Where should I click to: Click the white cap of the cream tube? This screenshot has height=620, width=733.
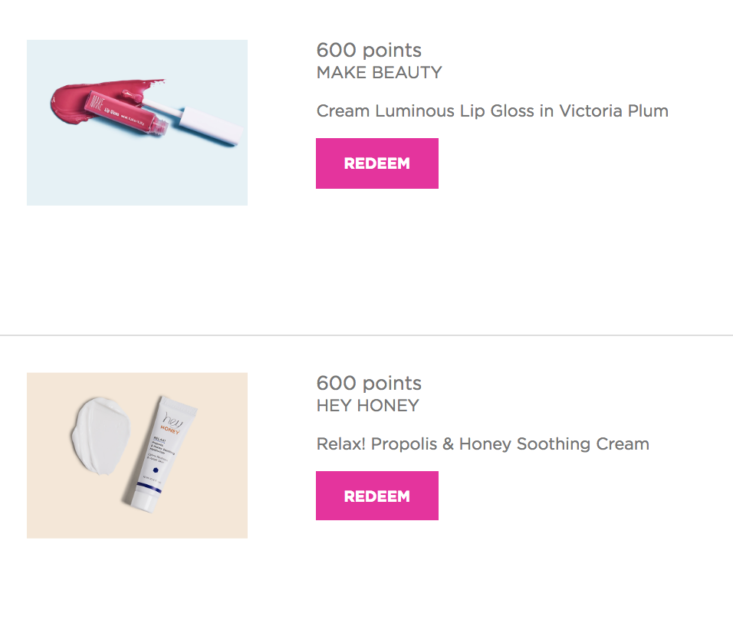pos(144,501)
